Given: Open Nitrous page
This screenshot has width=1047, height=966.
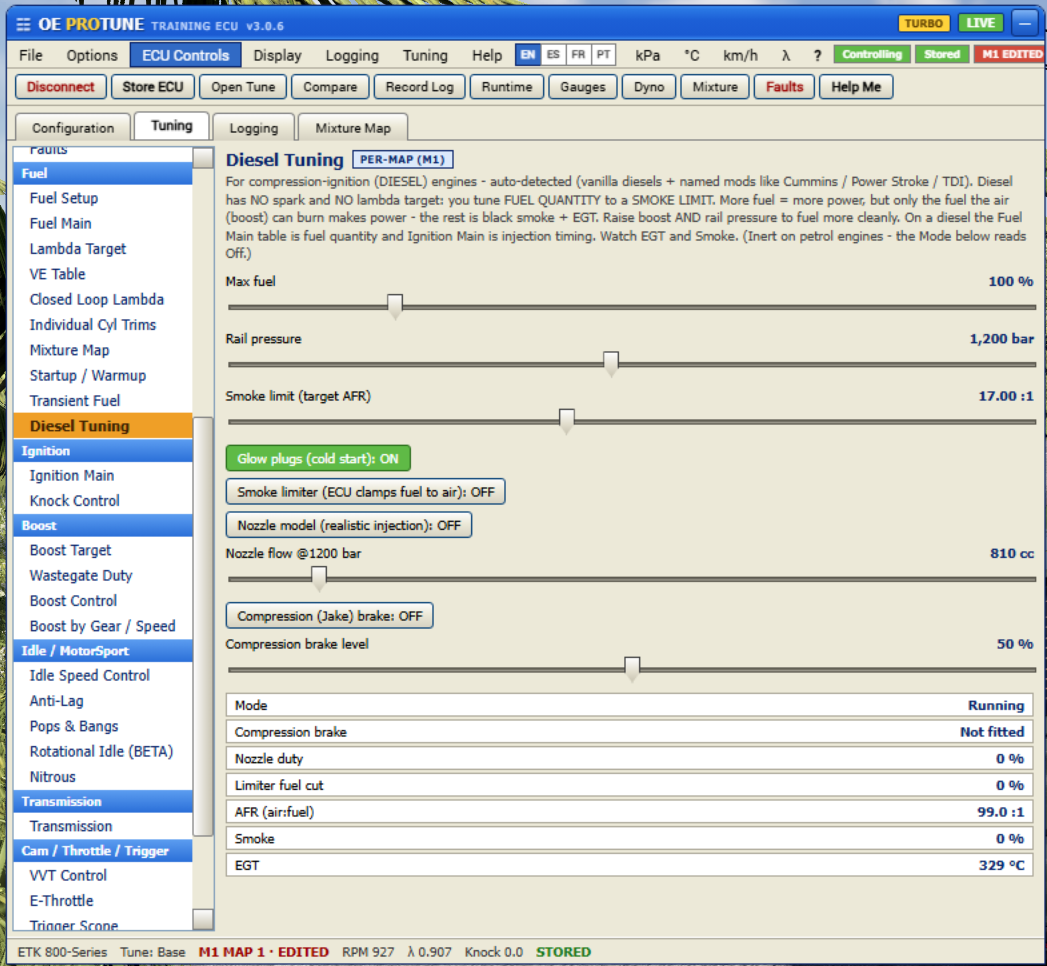Looking at the screenshot, I should coord(103,778).
